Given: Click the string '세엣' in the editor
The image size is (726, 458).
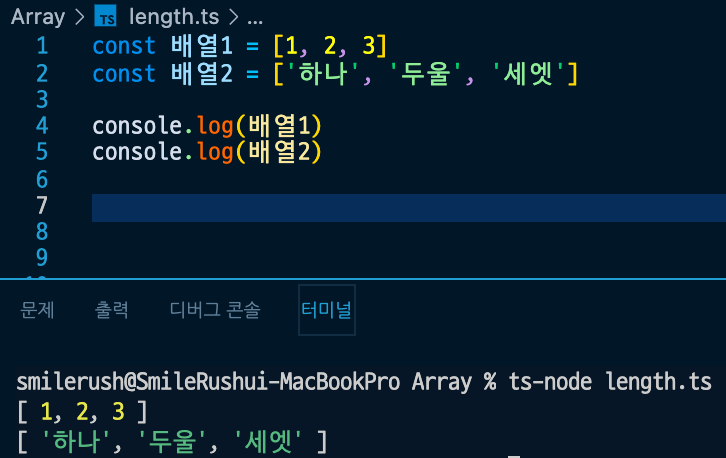Looking at the screenshot, I should click(x=528, y=74).
